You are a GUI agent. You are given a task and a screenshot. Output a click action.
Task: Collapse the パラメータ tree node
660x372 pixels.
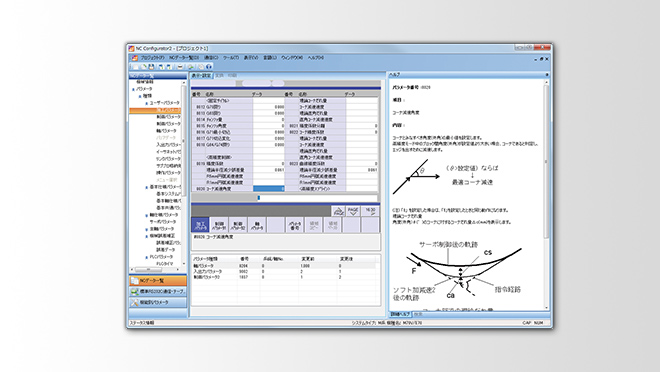pos(133,89)
